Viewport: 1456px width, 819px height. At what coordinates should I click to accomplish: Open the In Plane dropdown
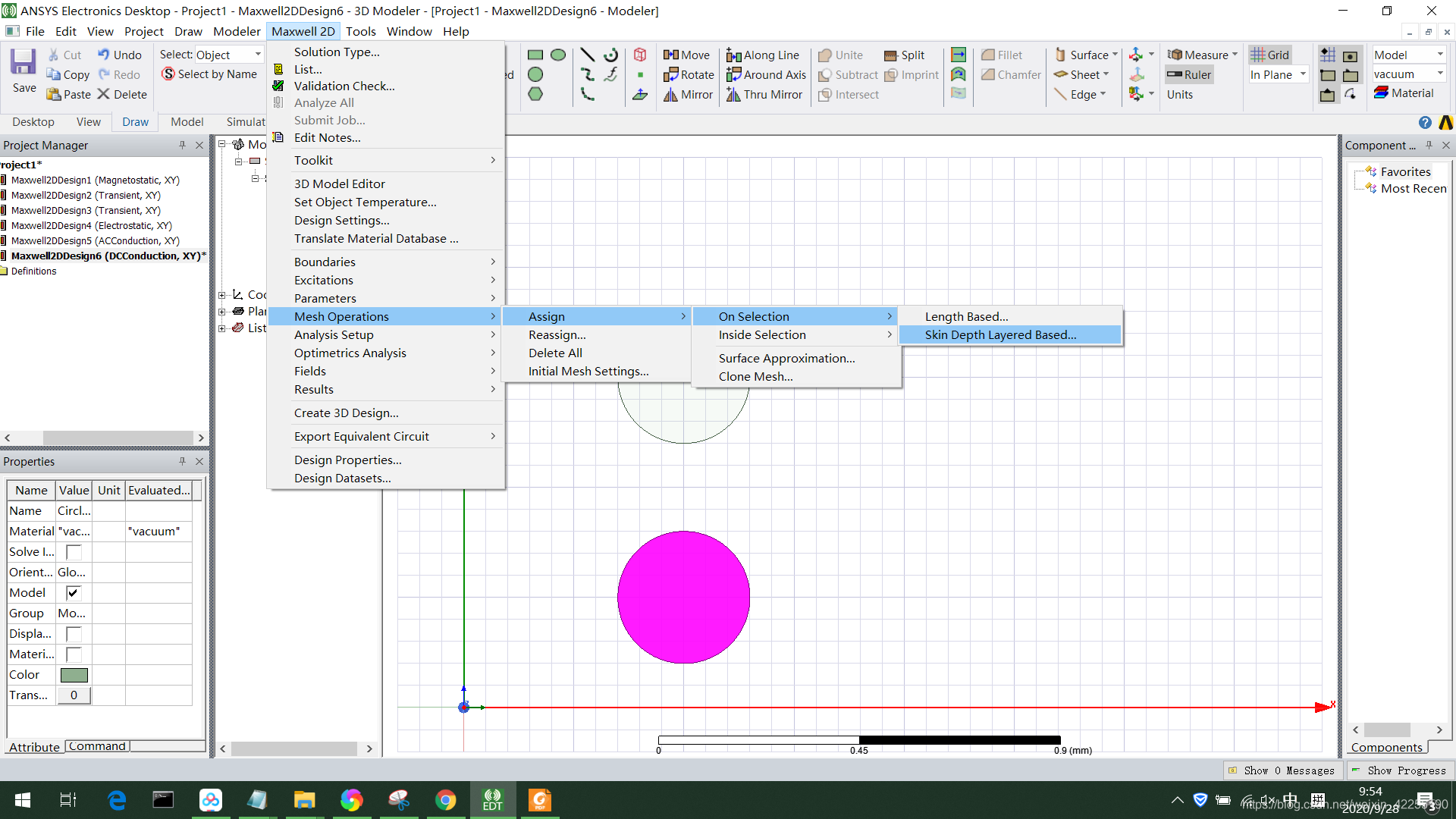(x=1303, y=74)
